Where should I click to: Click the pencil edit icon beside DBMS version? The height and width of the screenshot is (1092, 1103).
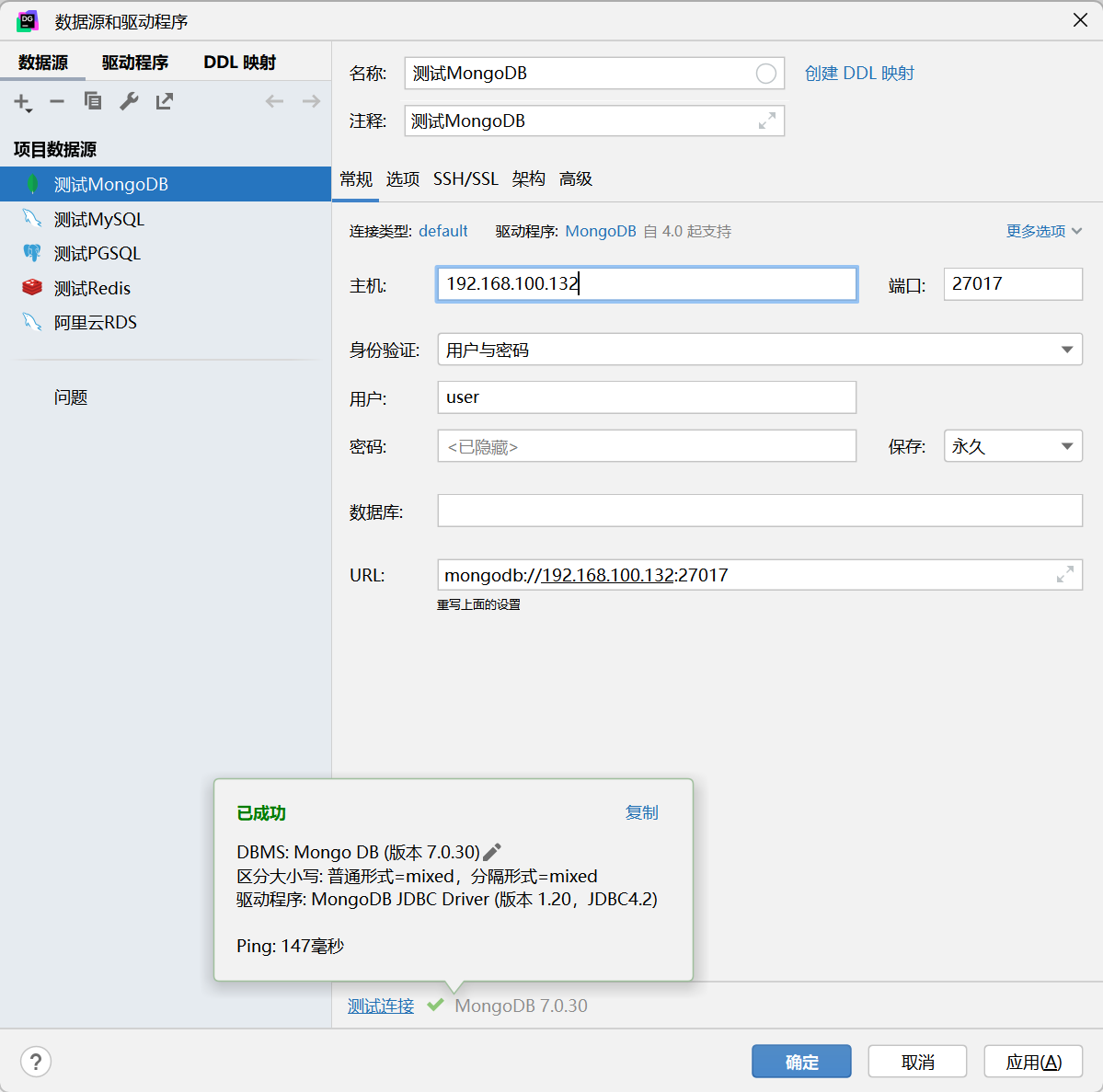click(x=492, y=852)
